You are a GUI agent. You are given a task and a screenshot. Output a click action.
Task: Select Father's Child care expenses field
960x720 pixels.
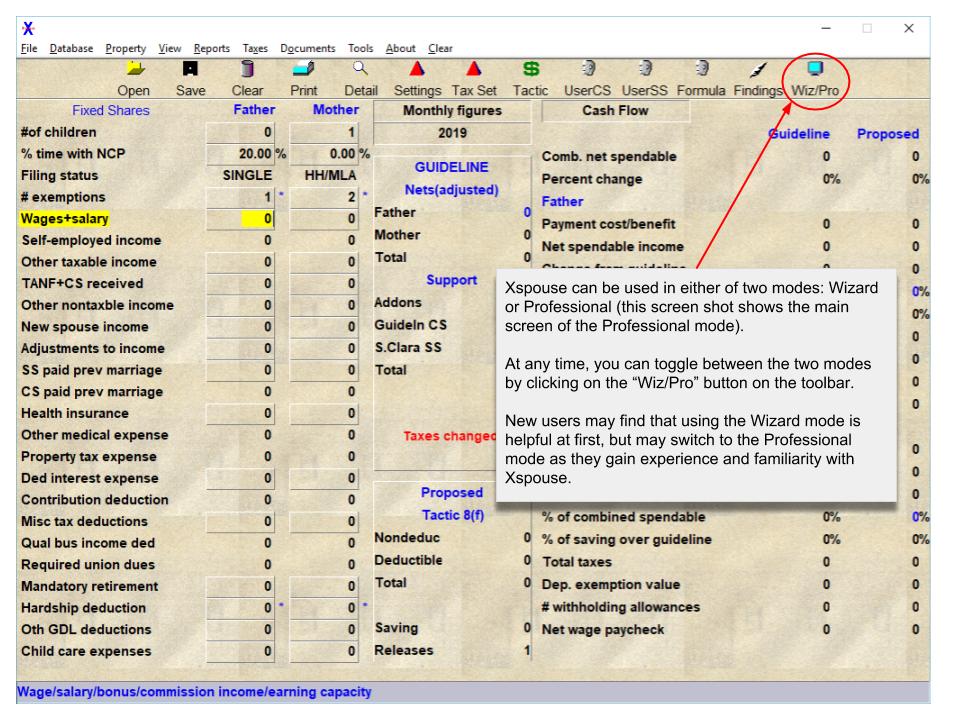(x=240, y=651)
